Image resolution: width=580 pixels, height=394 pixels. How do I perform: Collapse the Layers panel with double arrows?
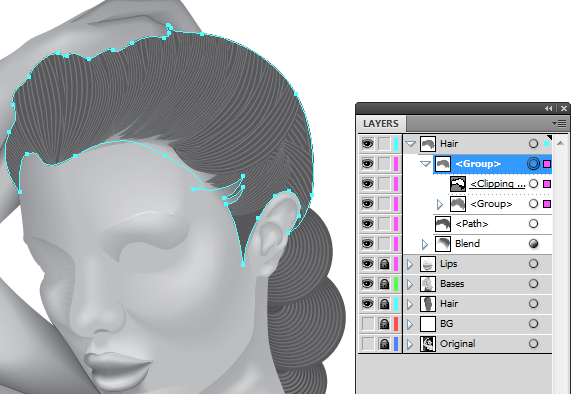tap(549, 108)
